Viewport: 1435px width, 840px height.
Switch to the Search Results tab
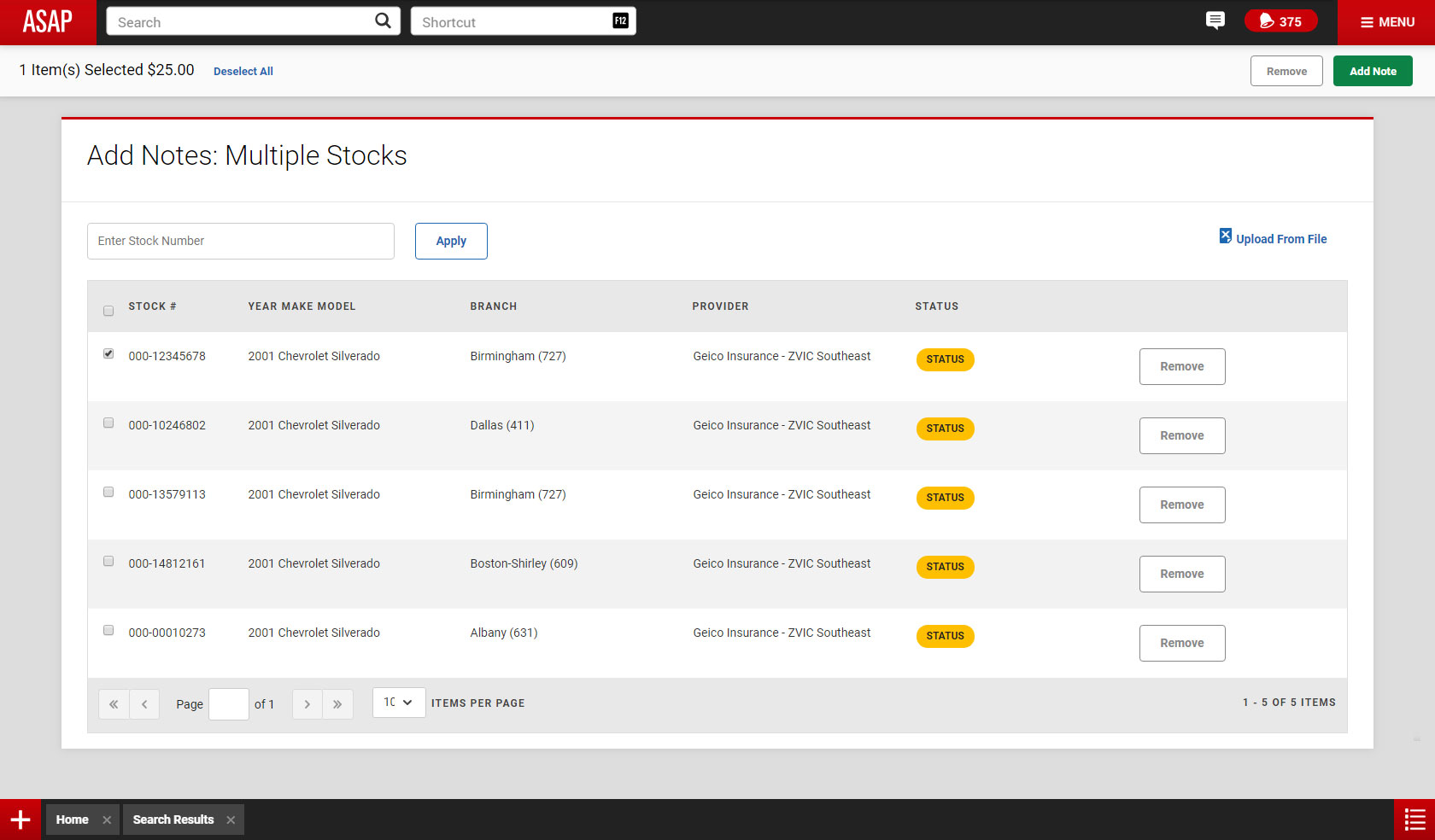pos(173,820)
